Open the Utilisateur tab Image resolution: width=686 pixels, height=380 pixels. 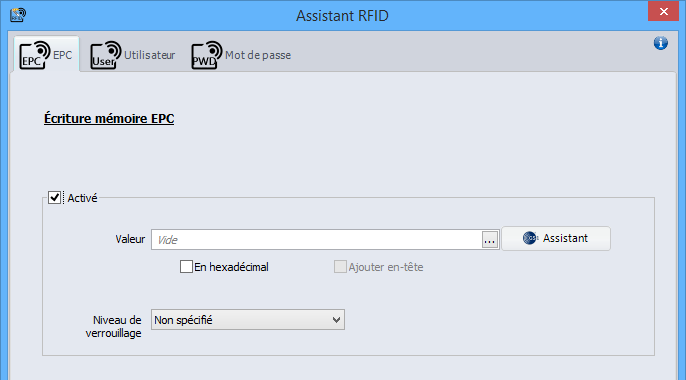(133, 55)
